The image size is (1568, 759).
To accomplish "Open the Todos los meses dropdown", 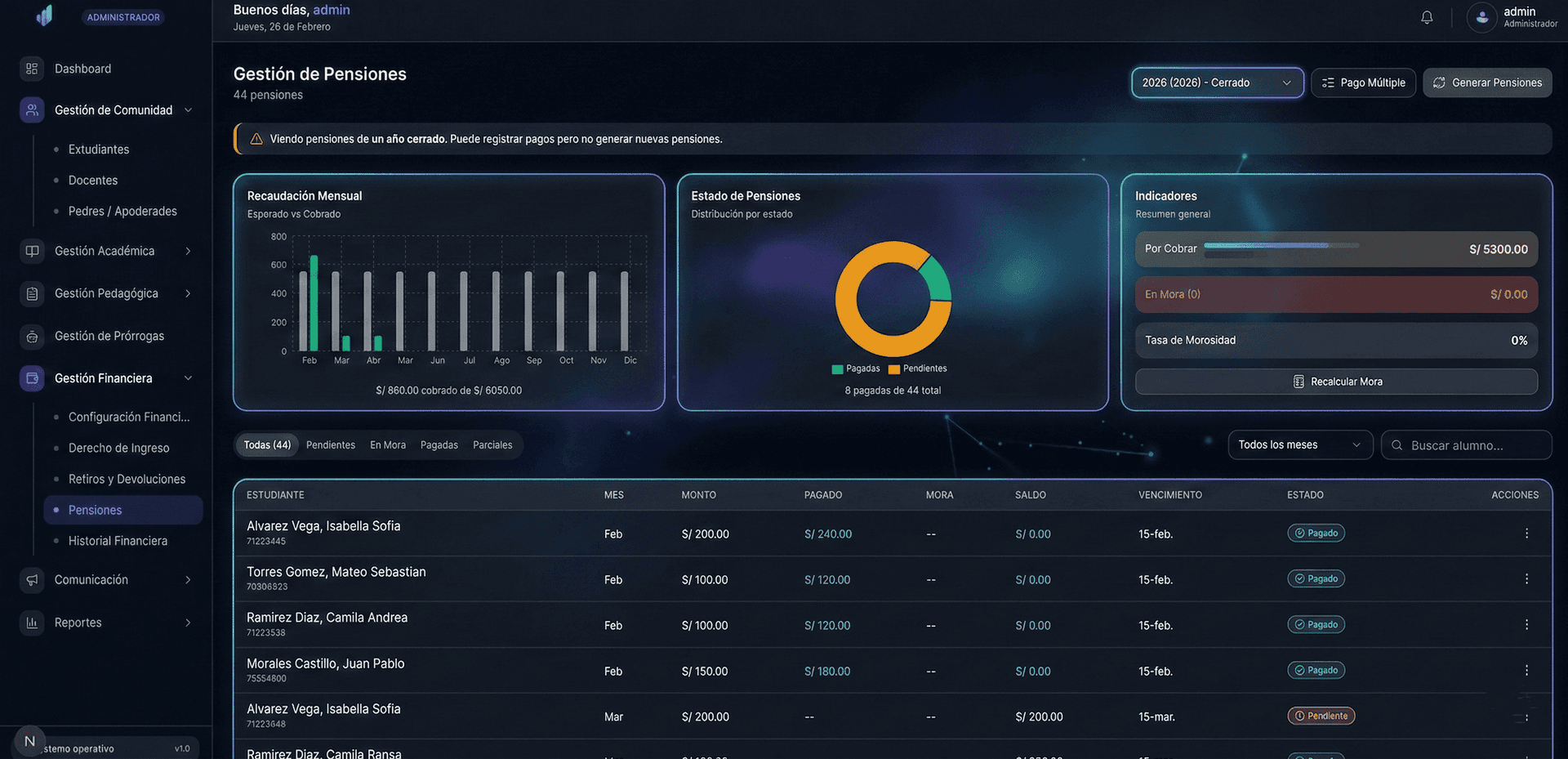I will point(1299,445).
